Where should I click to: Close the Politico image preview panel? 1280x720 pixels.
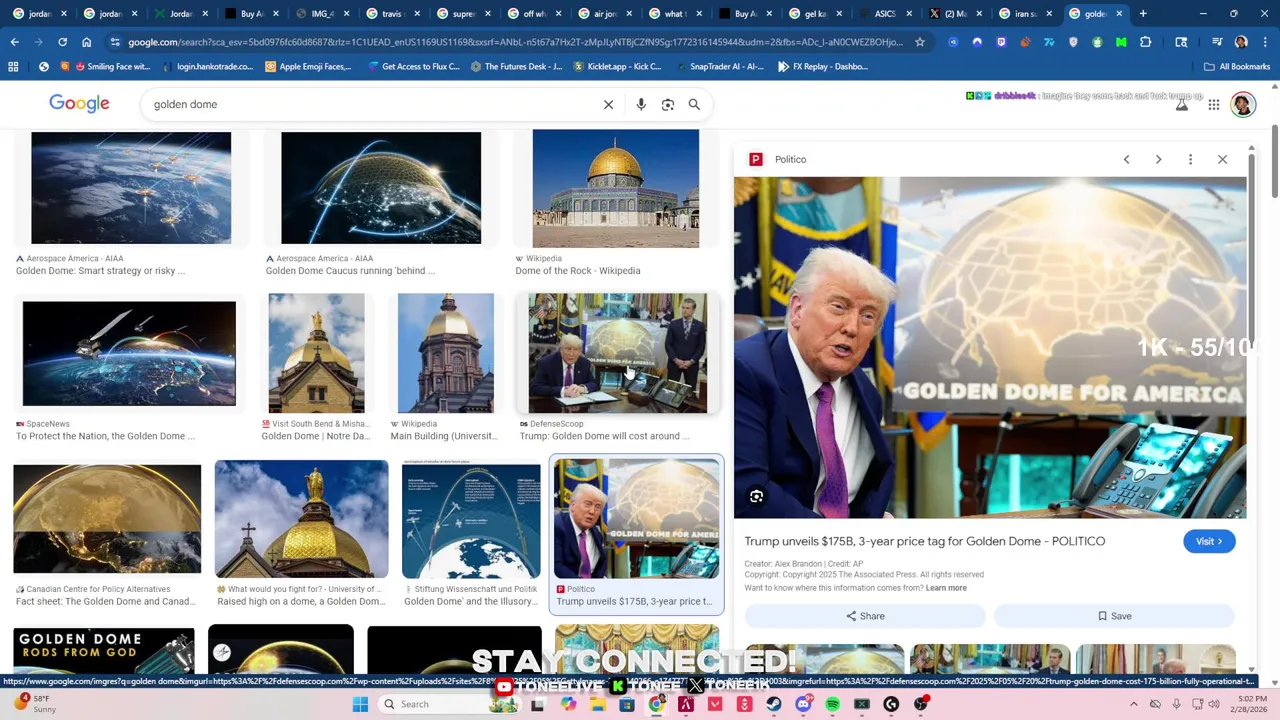tap(1222, 159)
